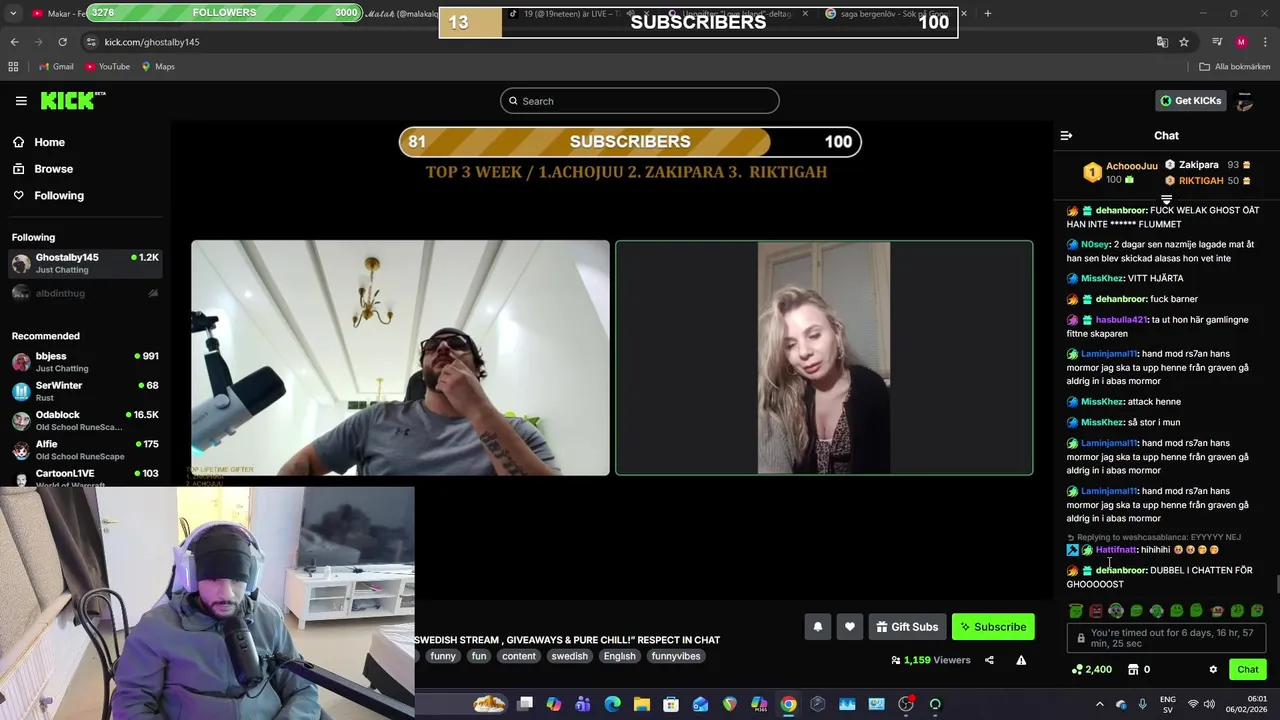Open Microsoft Edge from the taskbar
Screen dimensions: 1280x720
coord(612,704)
